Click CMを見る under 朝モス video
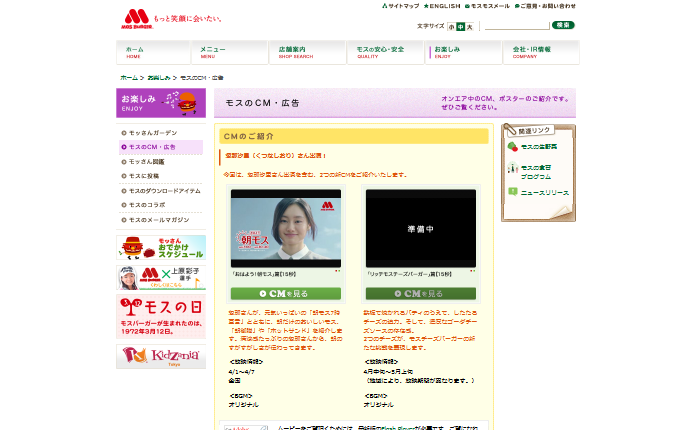The height and width of the screenshot is (430, 696). point(286,294)
